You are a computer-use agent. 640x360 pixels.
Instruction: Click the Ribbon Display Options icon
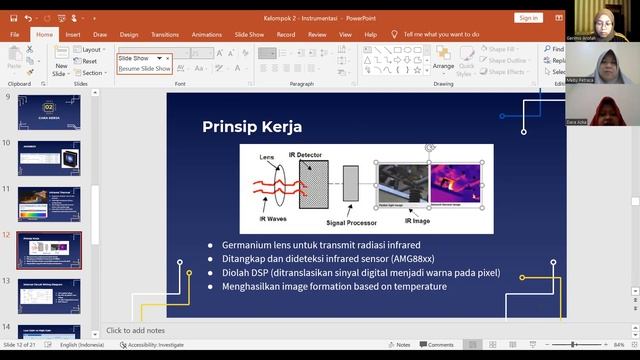click(x=559, y=18)
